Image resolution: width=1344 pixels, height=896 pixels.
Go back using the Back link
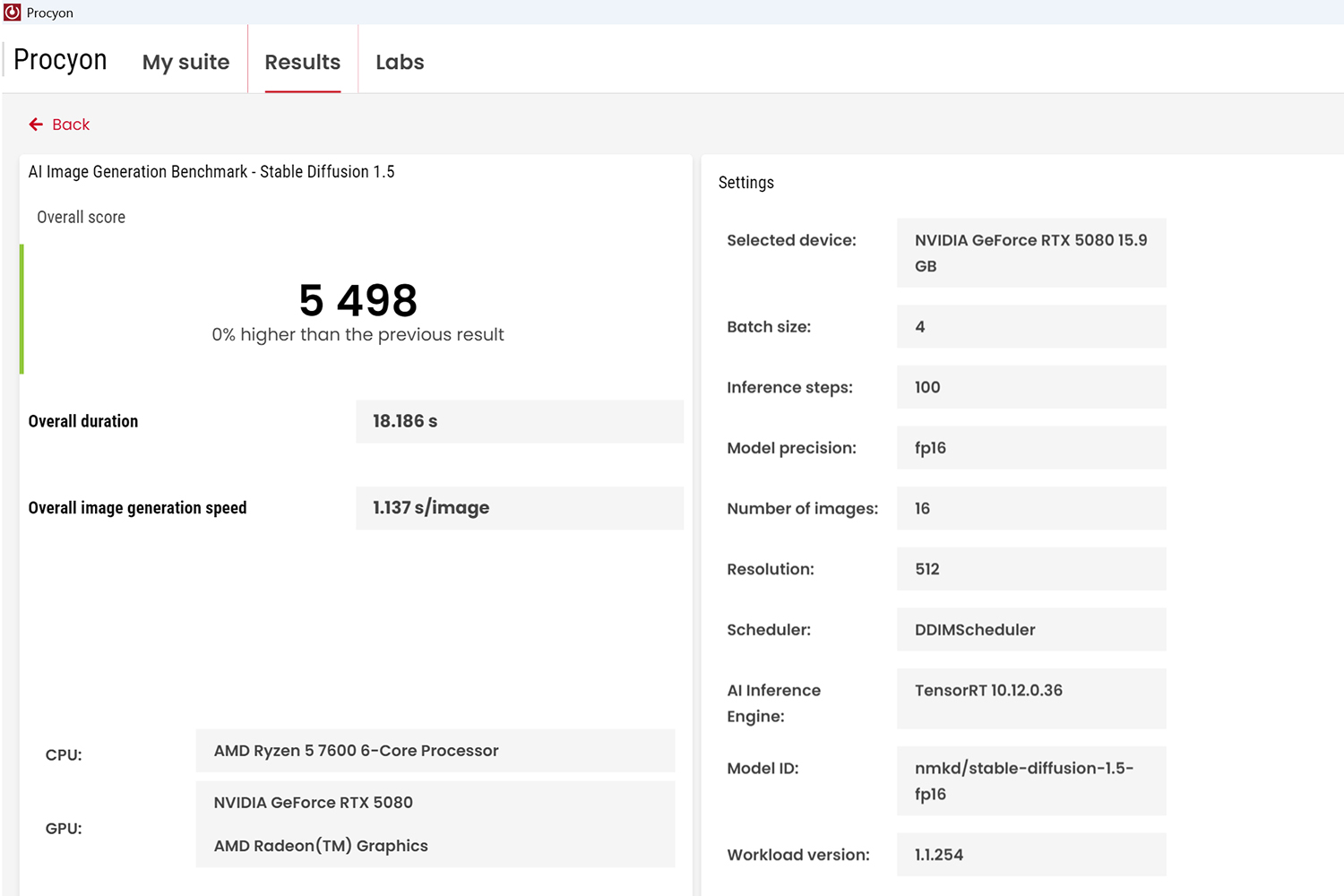tap(59, 125)
